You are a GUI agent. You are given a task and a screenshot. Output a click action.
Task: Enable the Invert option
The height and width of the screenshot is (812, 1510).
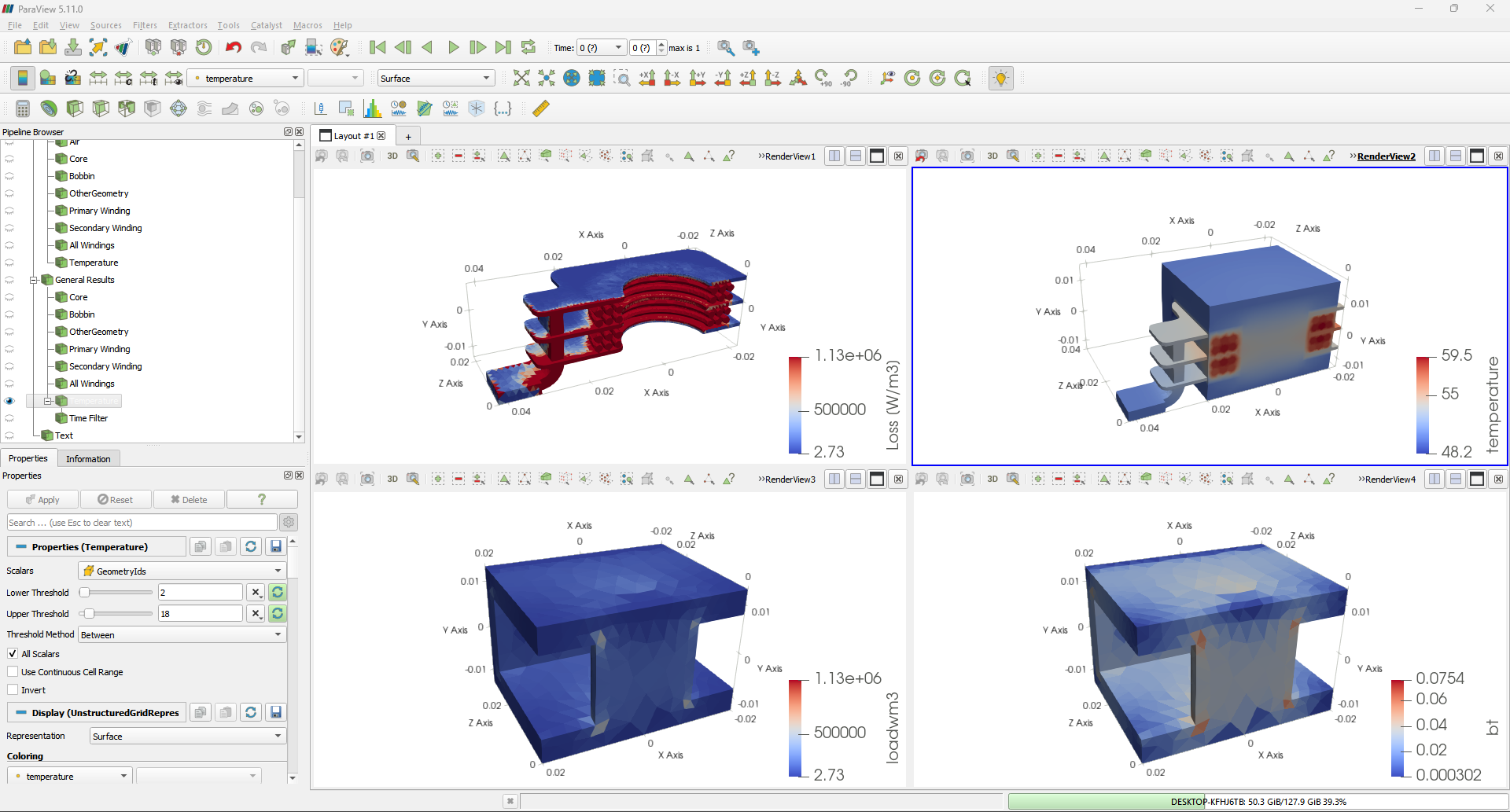coord(13,689)
